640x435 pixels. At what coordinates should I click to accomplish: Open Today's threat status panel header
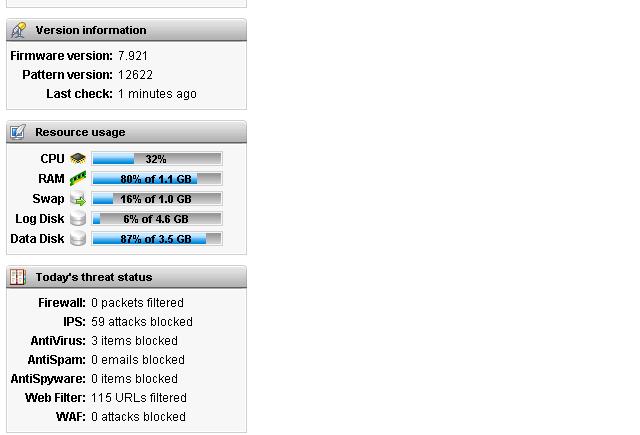tap(127, 277)
